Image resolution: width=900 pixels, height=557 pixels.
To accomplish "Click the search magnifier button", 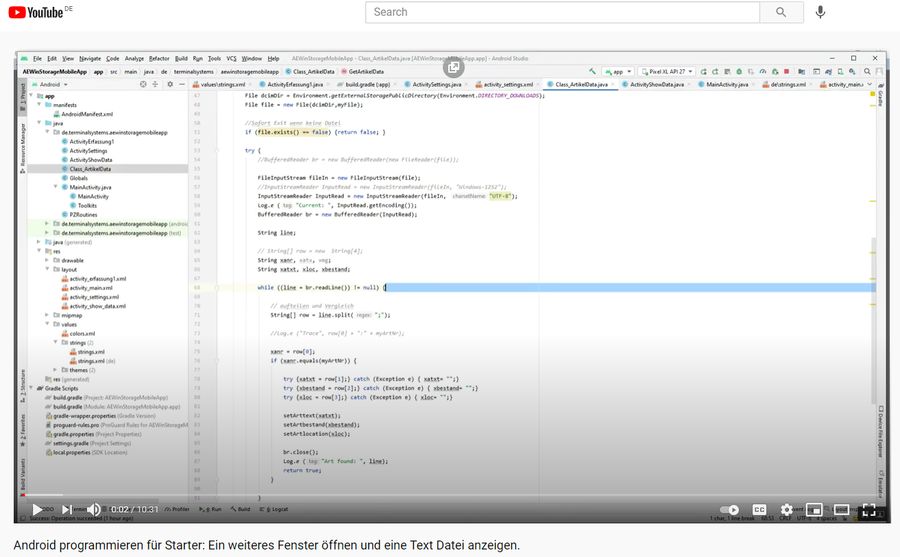I will [781, 12].
